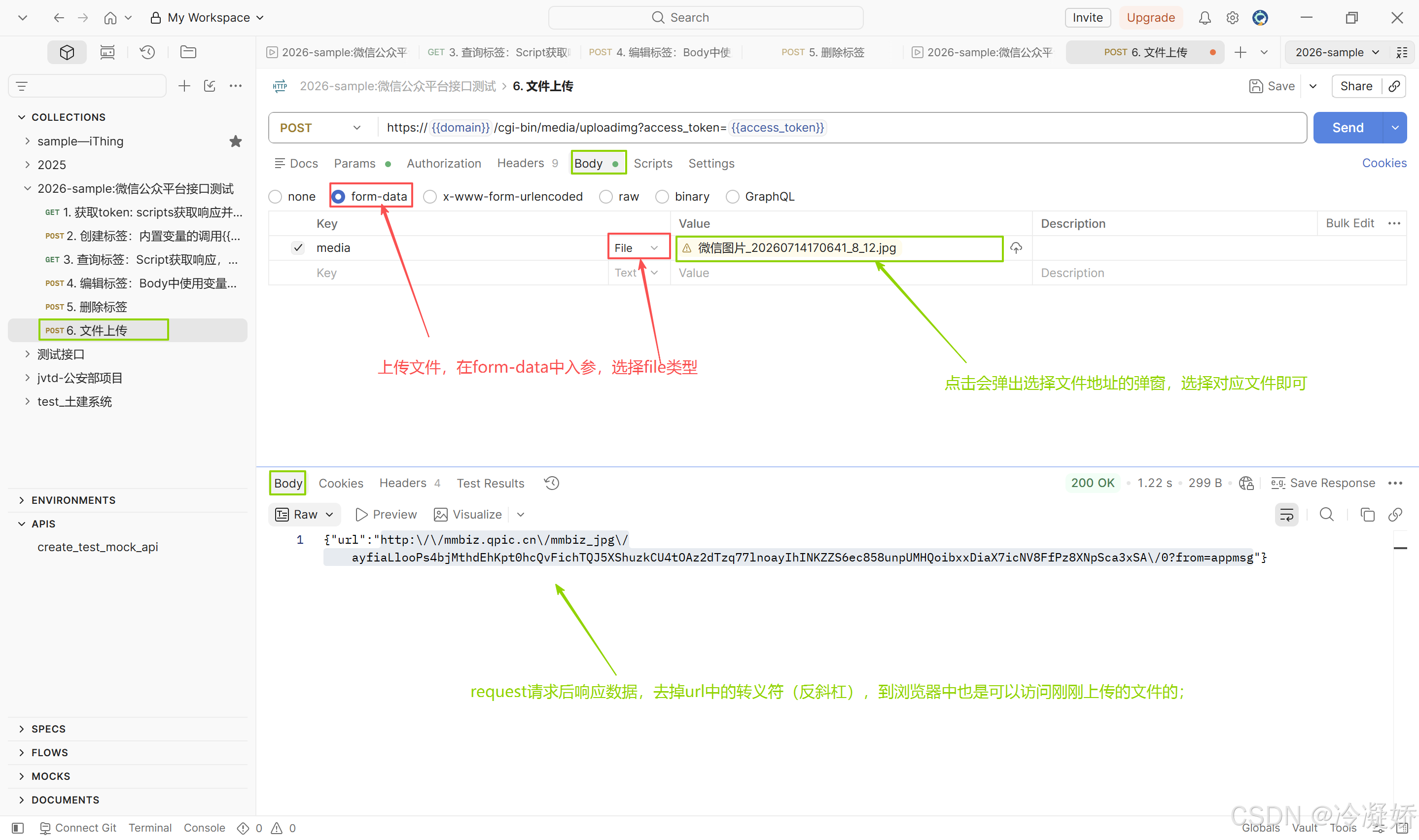Viewport: 1419px width, 840px height.
Task: Open the Send options arrow
Action: pos(1395,128)
